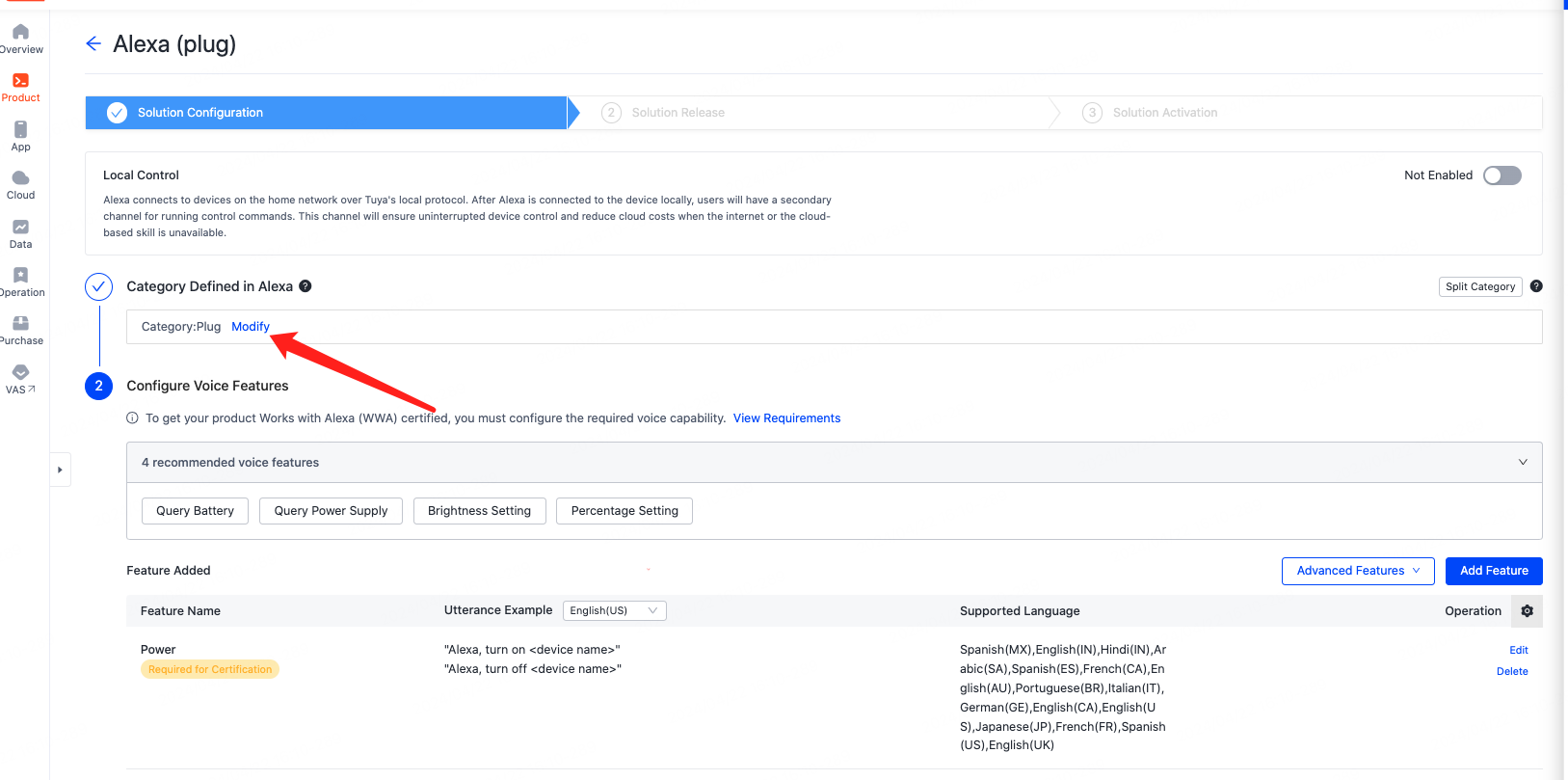Enable the Local Control toggle switch
Image resolution: width=1568 pixels, height=780 pixels.
pos(1502,175)
